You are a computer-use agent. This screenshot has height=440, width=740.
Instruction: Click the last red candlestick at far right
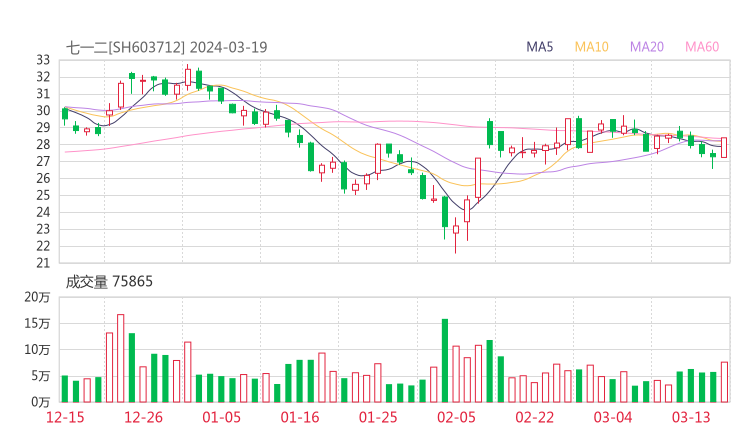click(724, 147)
